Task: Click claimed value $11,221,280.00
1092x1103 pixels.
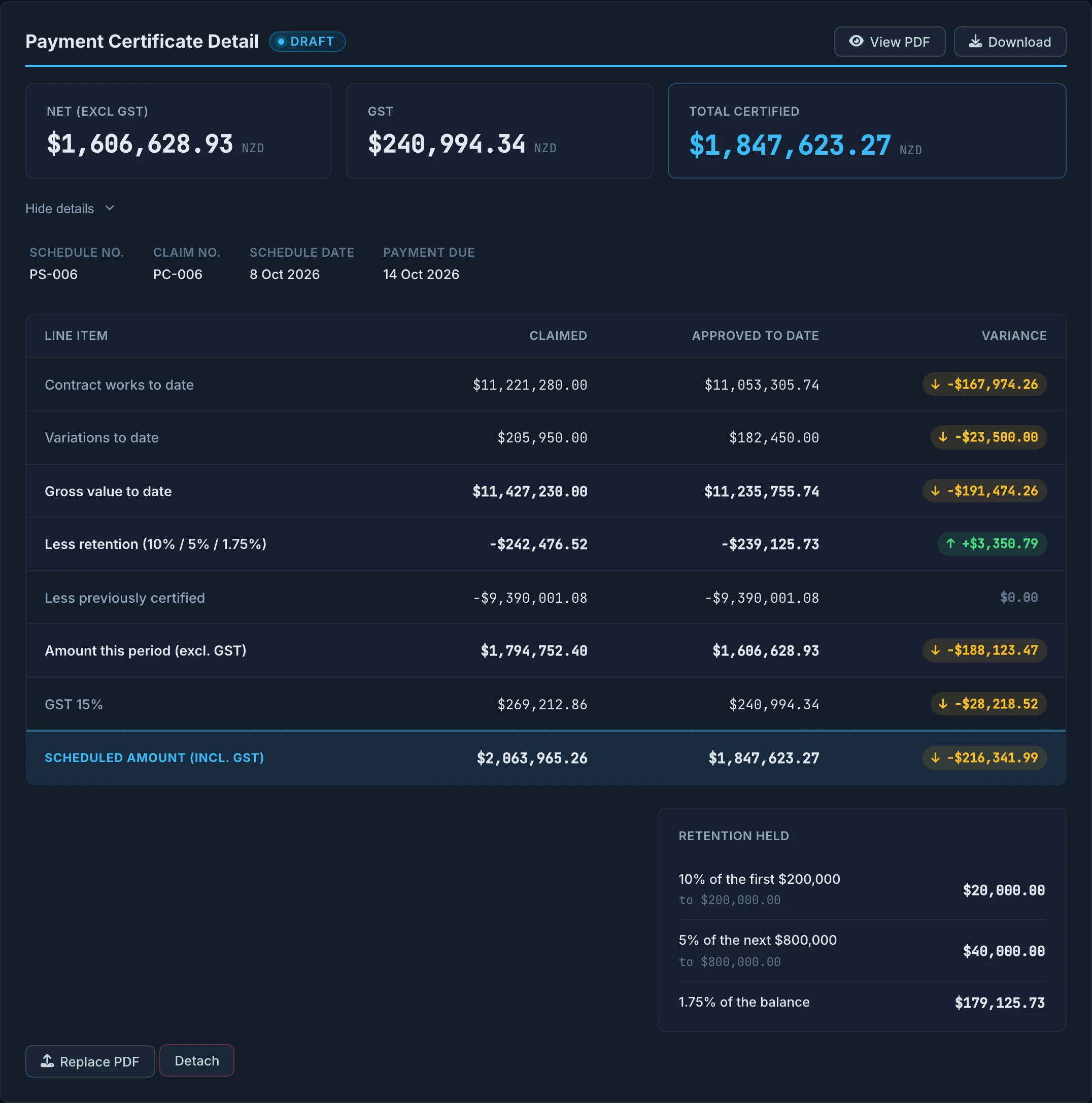Action: tap(529, 385)
